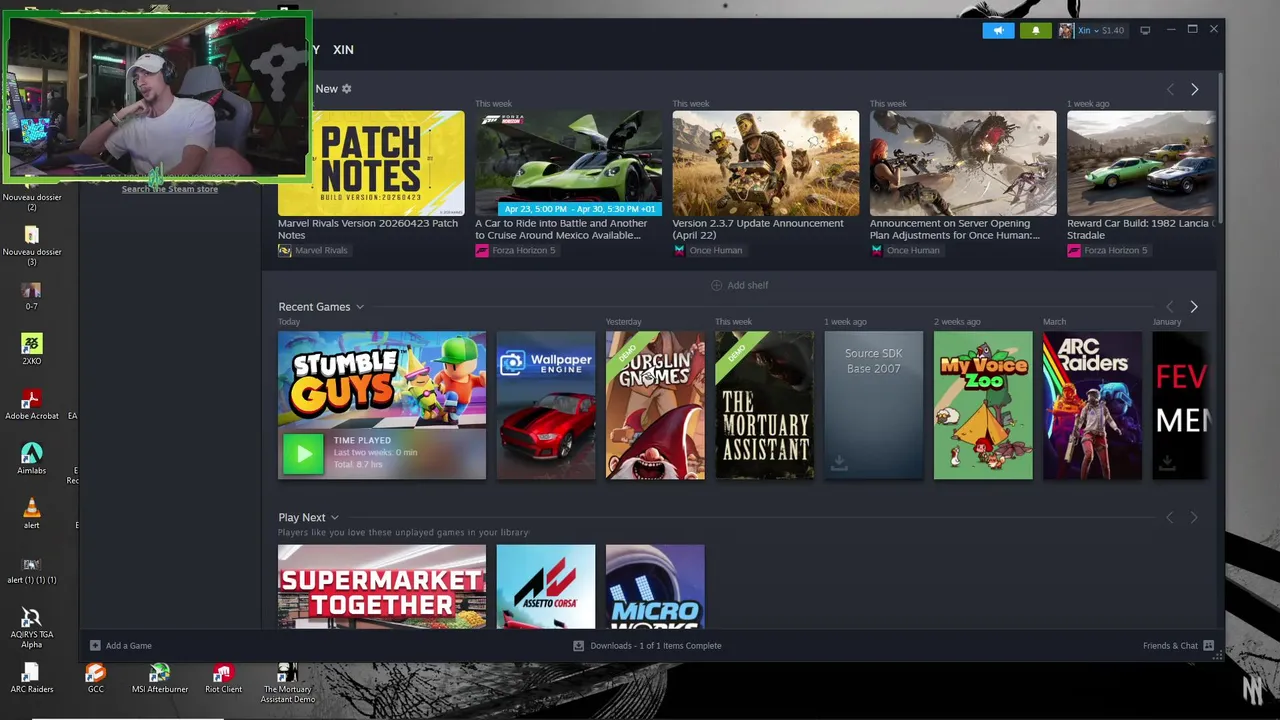Open the green notifications bell
The height and width of the screenshot is (720, 1280).
coord(1035,30)
